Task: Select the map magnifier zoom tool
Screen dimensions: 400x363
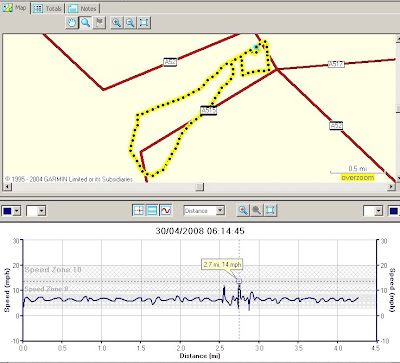Action: pos(86,23)
